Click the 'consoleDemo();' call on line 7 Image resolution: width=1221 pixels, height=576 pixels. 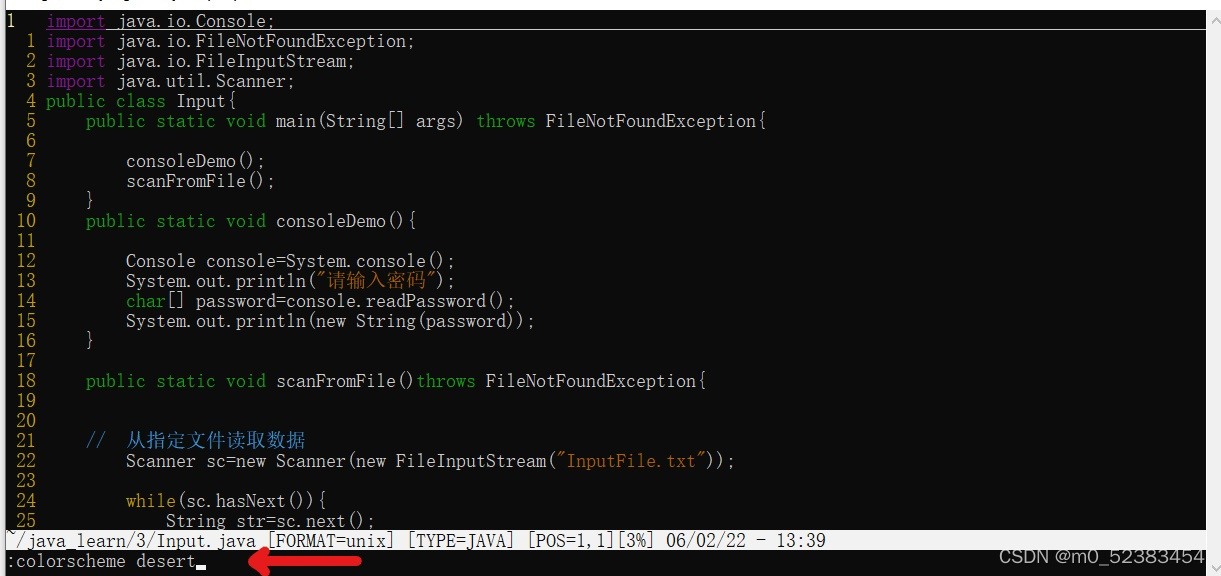click(x=195, y=161)
